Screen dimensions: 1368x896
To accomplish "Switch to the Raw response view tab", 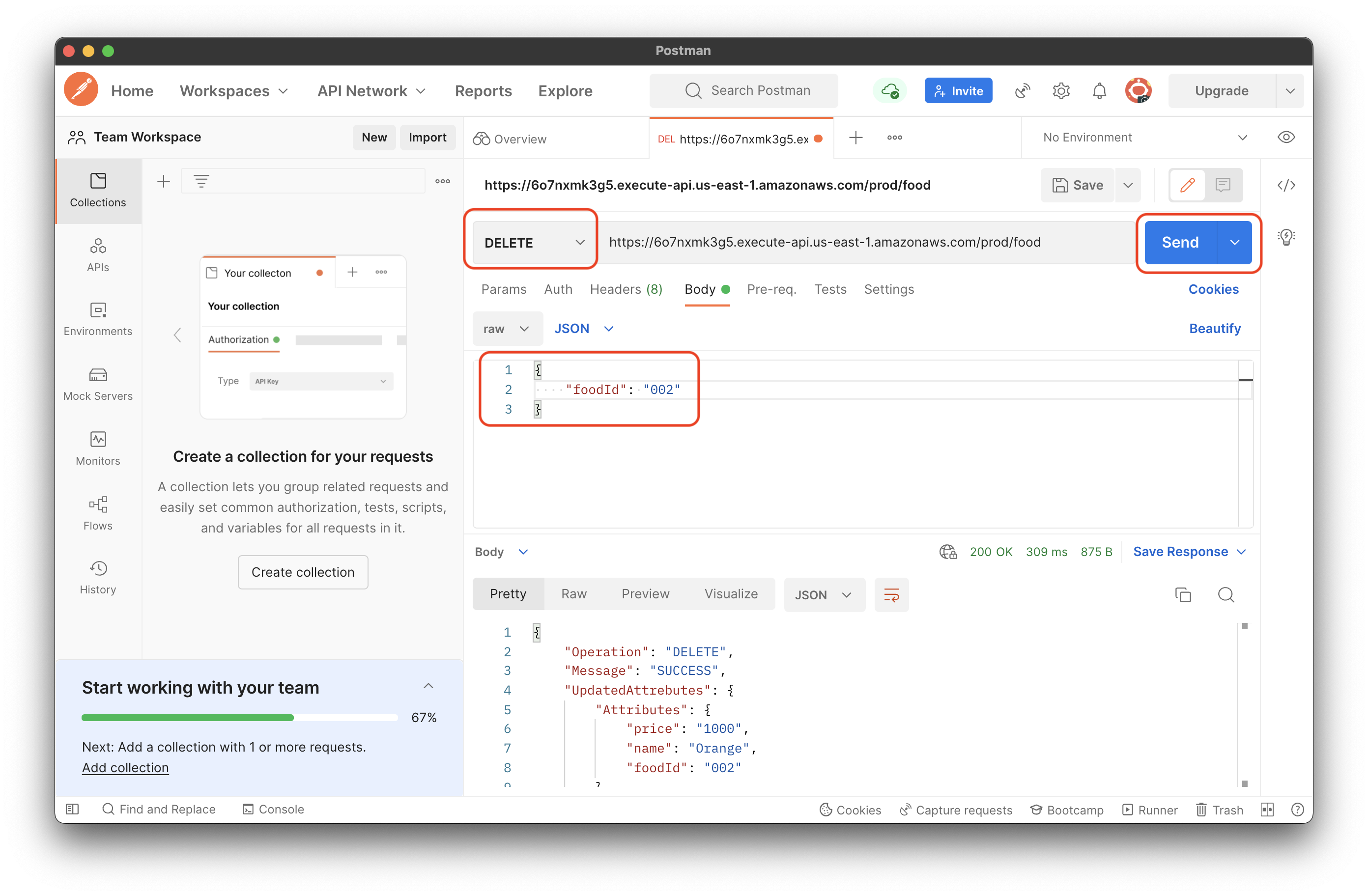I will [573, 594].
